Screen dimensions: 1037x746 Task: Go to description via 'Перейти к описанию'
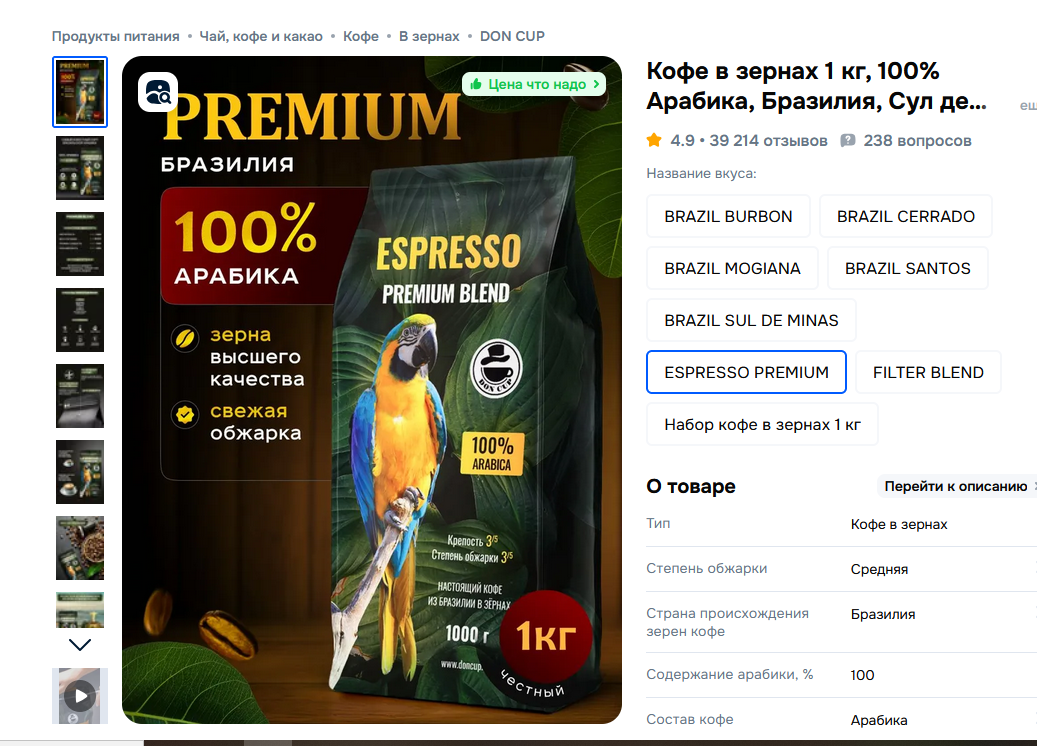[x=956, y=486]
